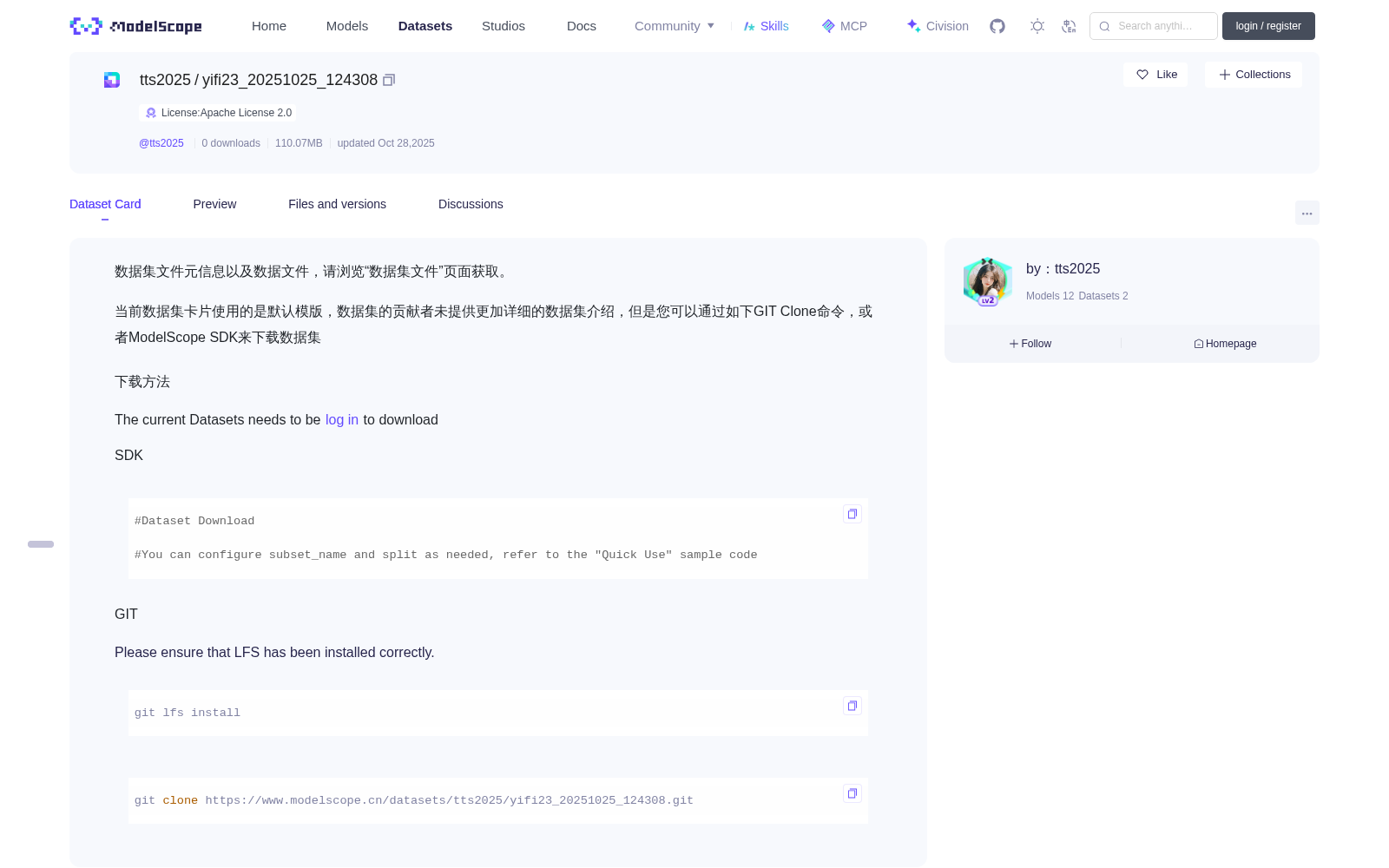The width and height of the screenshot is (1389, 868).
Task: Open the MCP page
Action: pyautogui.click(x=845, y=26)
